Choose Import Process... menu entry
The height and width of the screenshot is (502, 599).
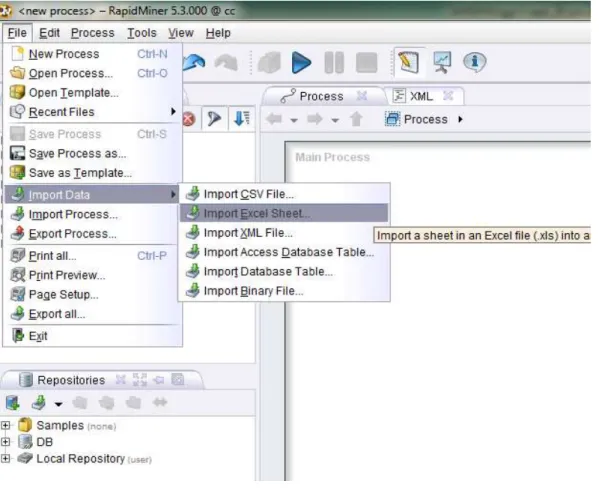(x=92, y=214)
